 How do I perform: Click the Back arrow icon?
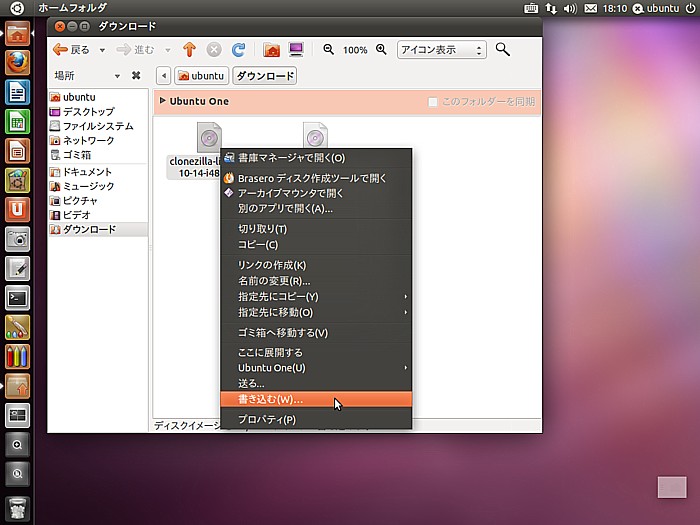tap(60, 50)
